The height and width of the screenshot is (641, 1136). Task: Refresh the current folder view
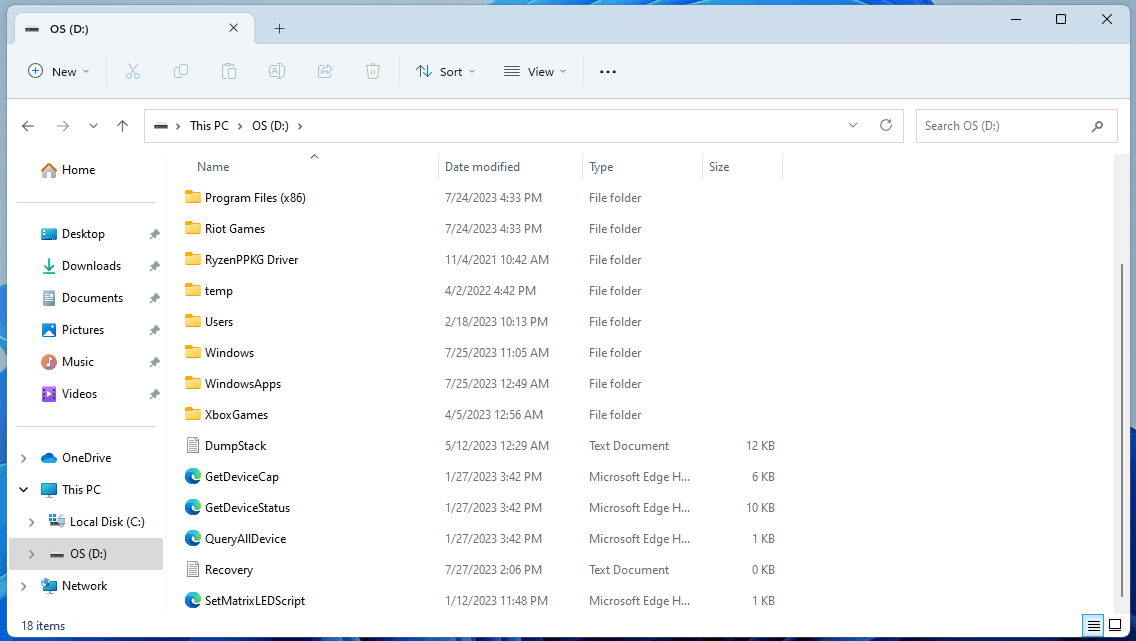click(x=885, y=125)
